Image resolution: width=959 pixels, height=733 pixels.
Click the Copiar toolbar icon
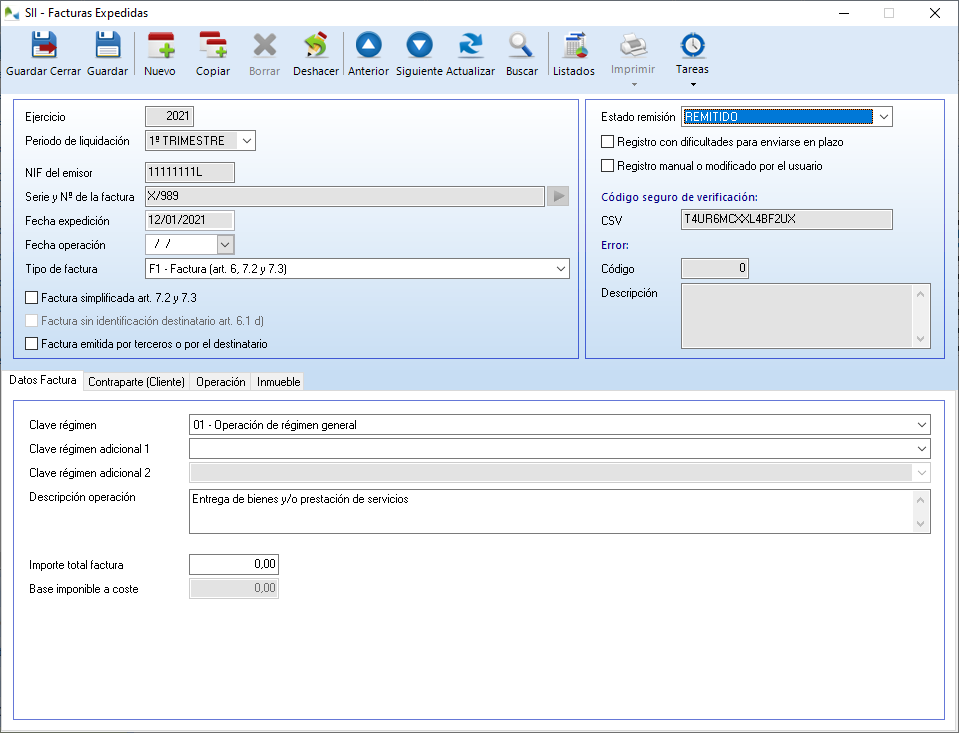click(212, 54)
